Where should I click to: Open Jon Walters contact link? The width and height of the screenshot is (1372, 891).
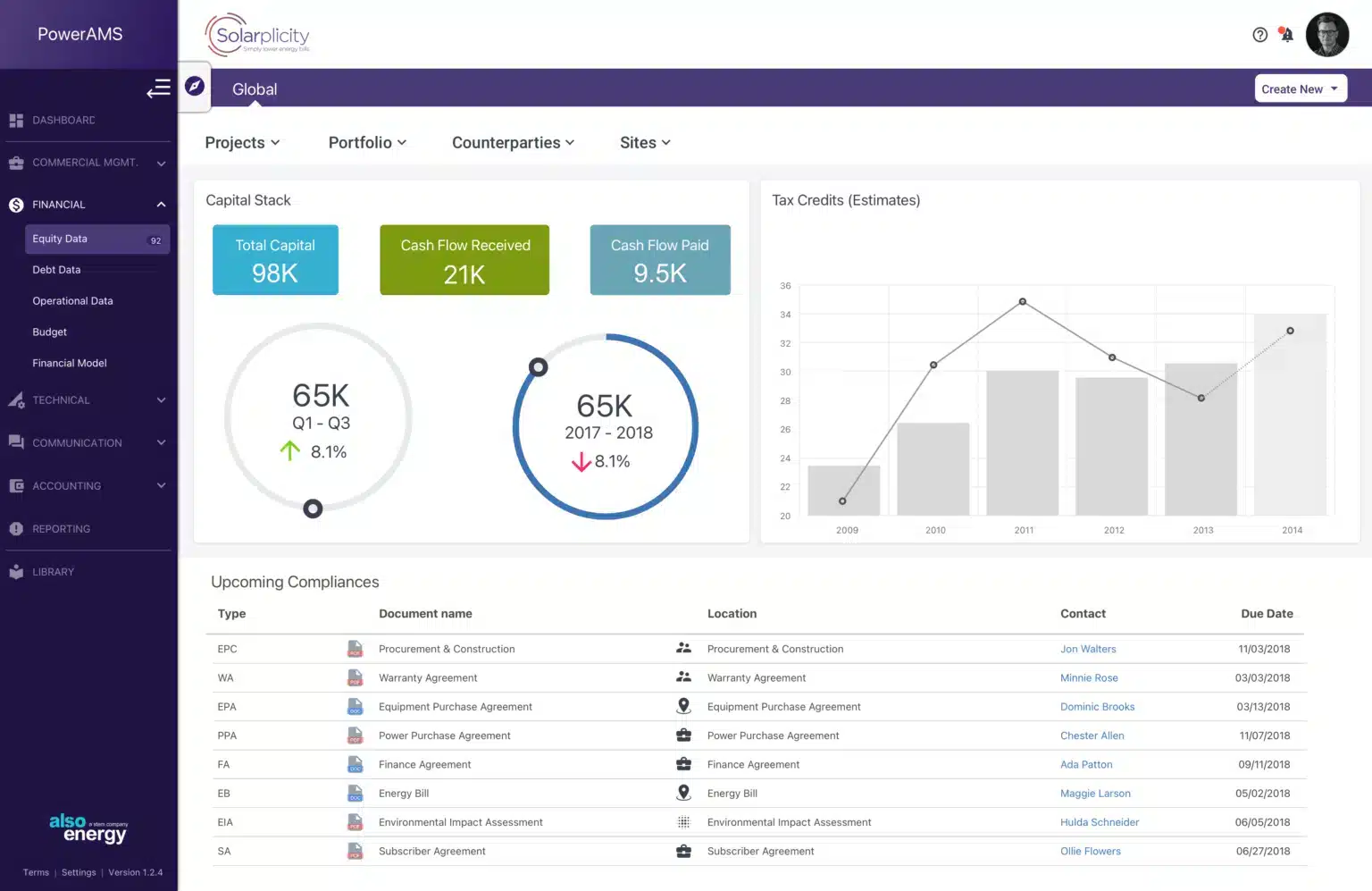click(1088, 649)
